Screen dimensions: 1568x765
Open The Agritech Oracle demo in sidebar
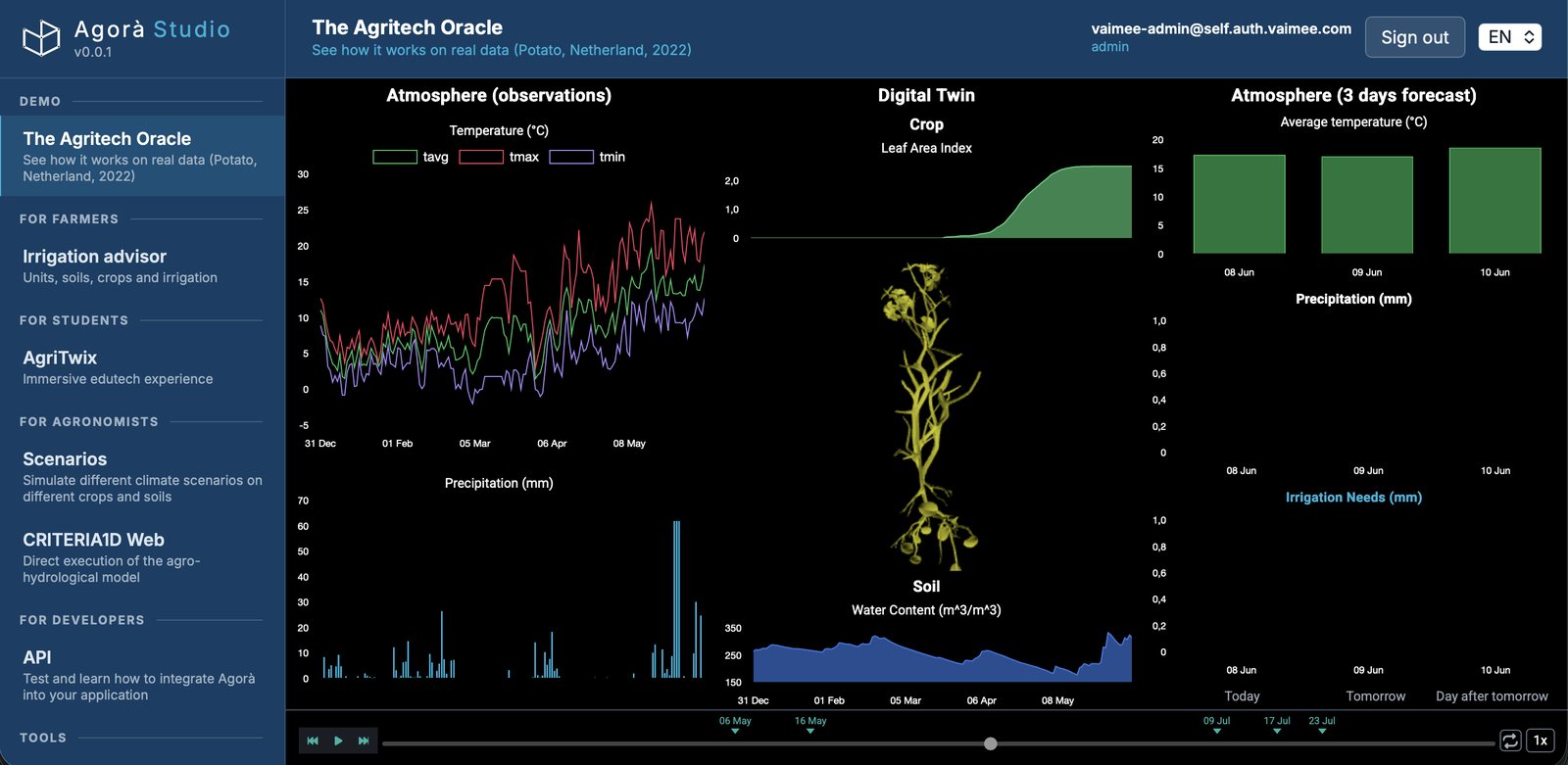[142, 157]
